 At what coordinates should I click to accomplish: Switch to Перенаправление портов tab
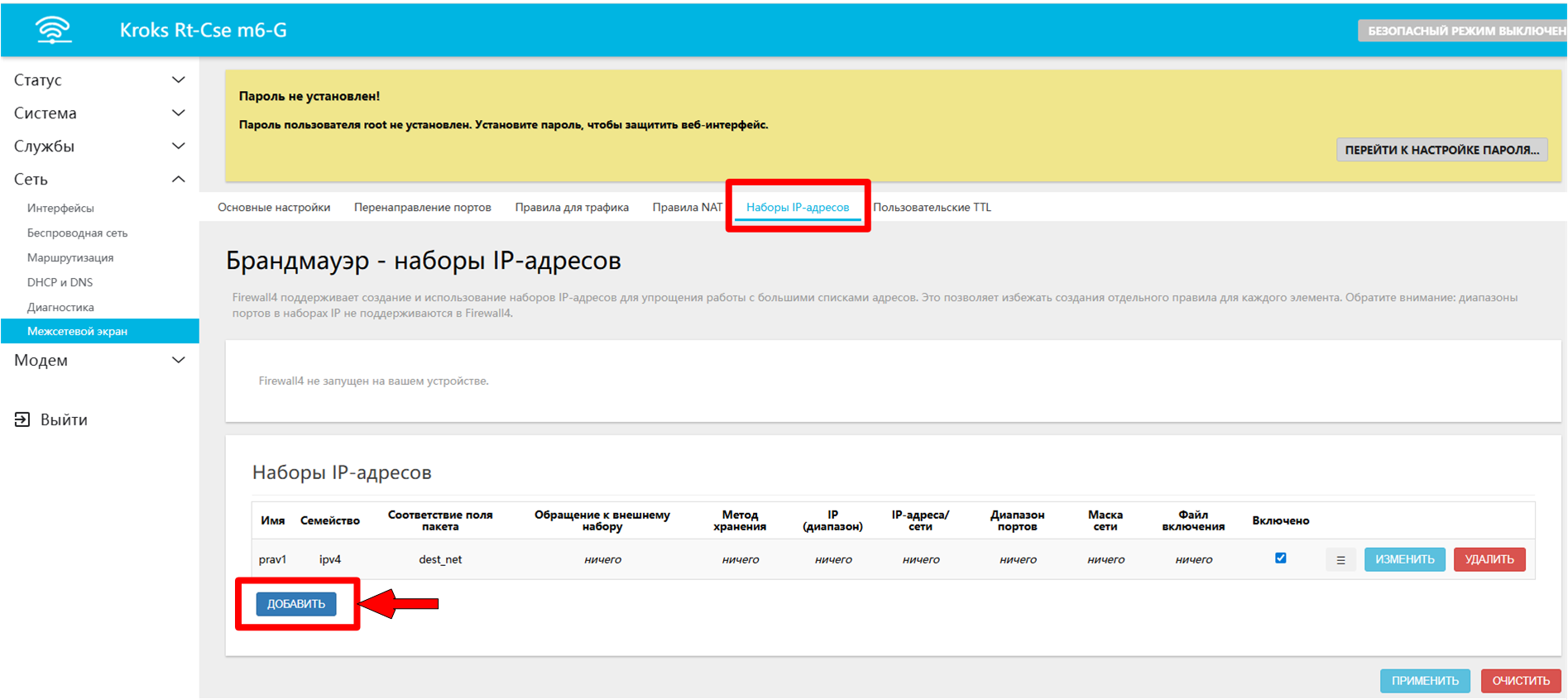coord(422,208)
